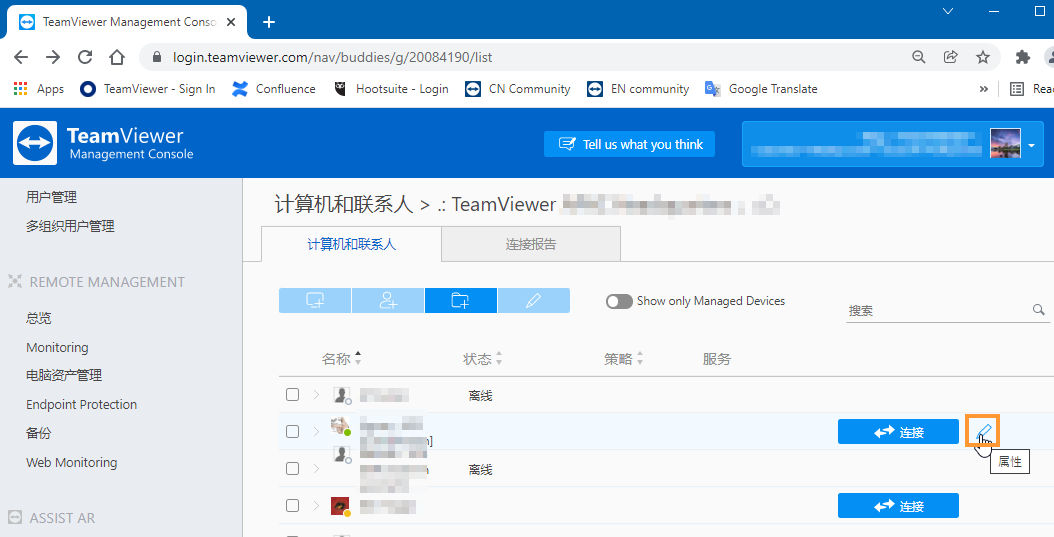Image resolution: width=1054 pixels, height=537 pixels.
Task: Open the tab search dropdown chevron
Action: click(x=948, y=11)
